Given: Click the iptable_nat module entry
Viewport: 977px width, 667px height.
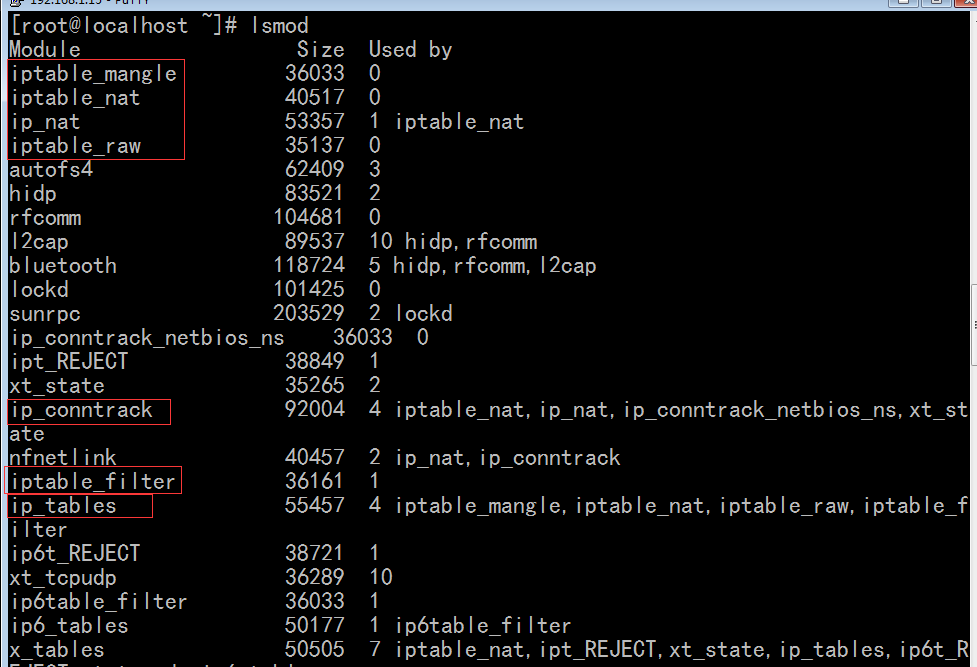Looking at the screenshot, I should coord(75,98).
